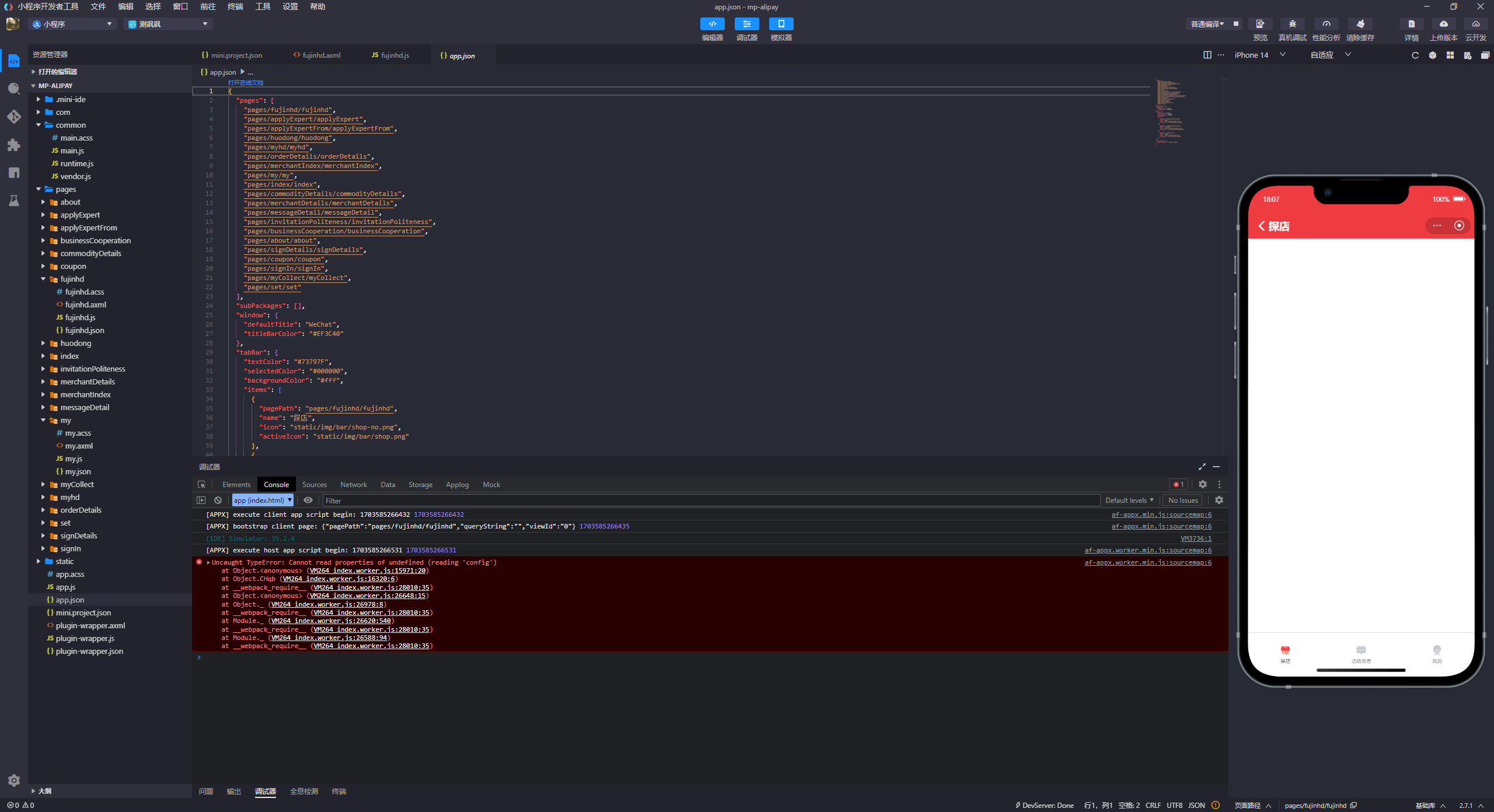Open the Search sidebar icon
This screenshot has height=812, width=1494.
[14, 89]
